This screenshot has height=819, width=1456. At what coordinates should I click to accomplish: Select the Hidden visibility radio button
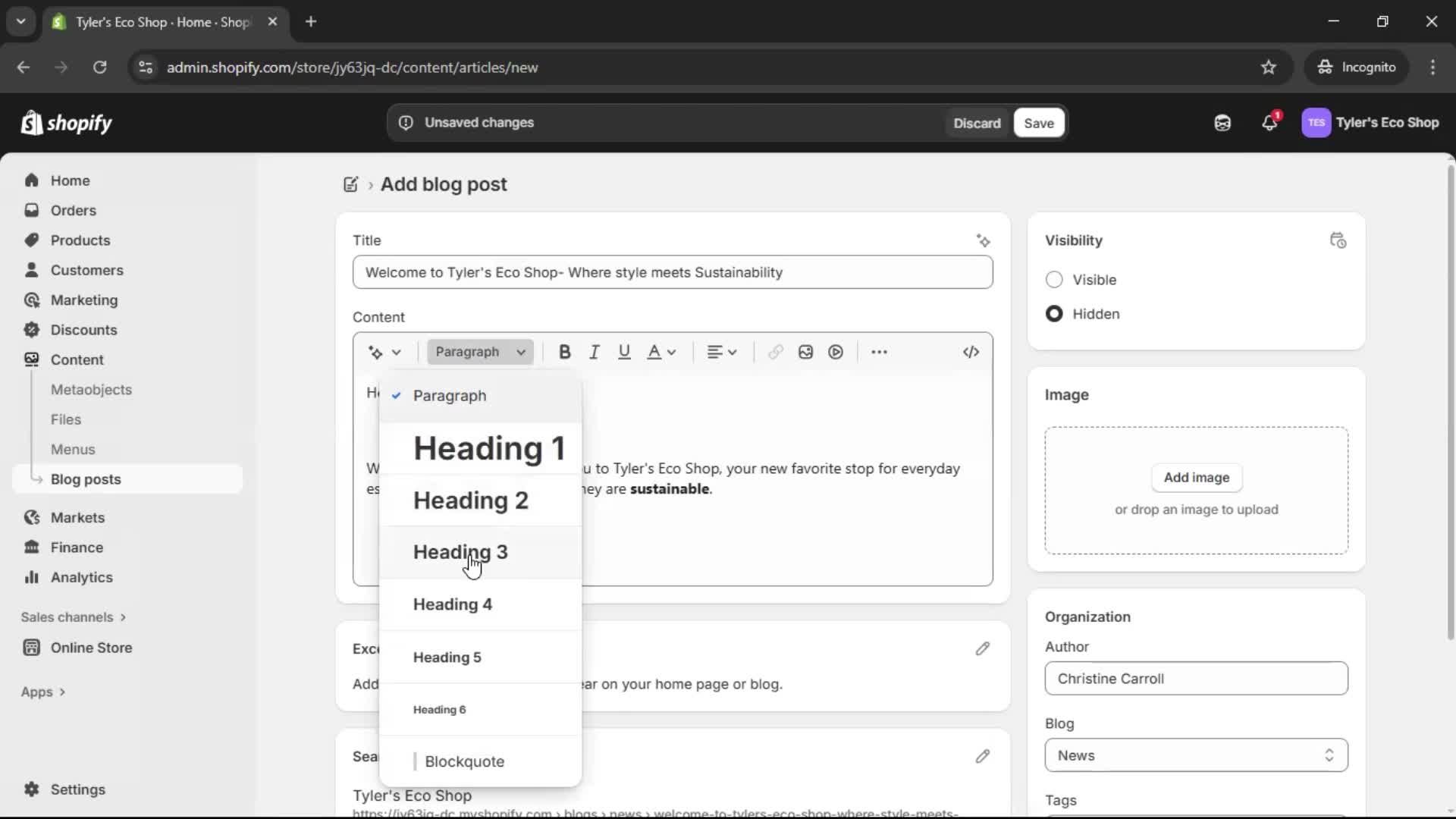pyautogui.click(x=1055, y=313)
